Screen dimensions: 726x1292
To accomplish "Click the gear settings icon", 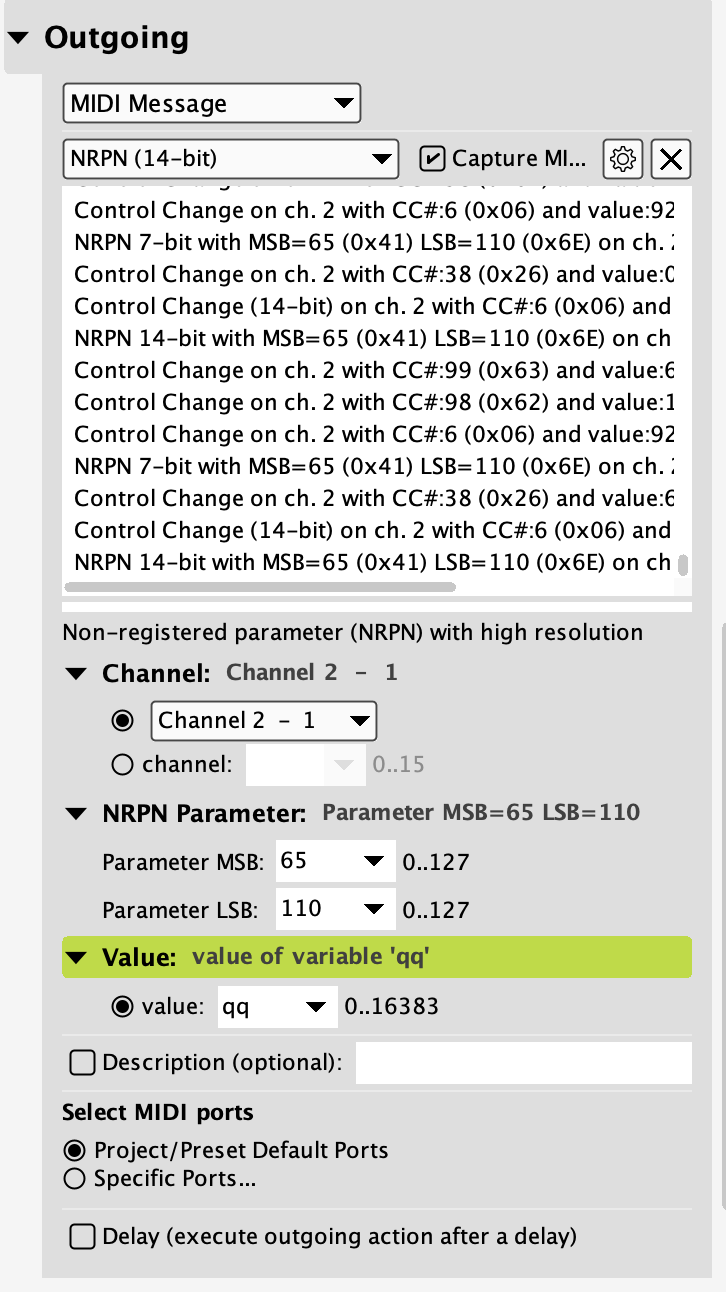I will click(622, 158).
